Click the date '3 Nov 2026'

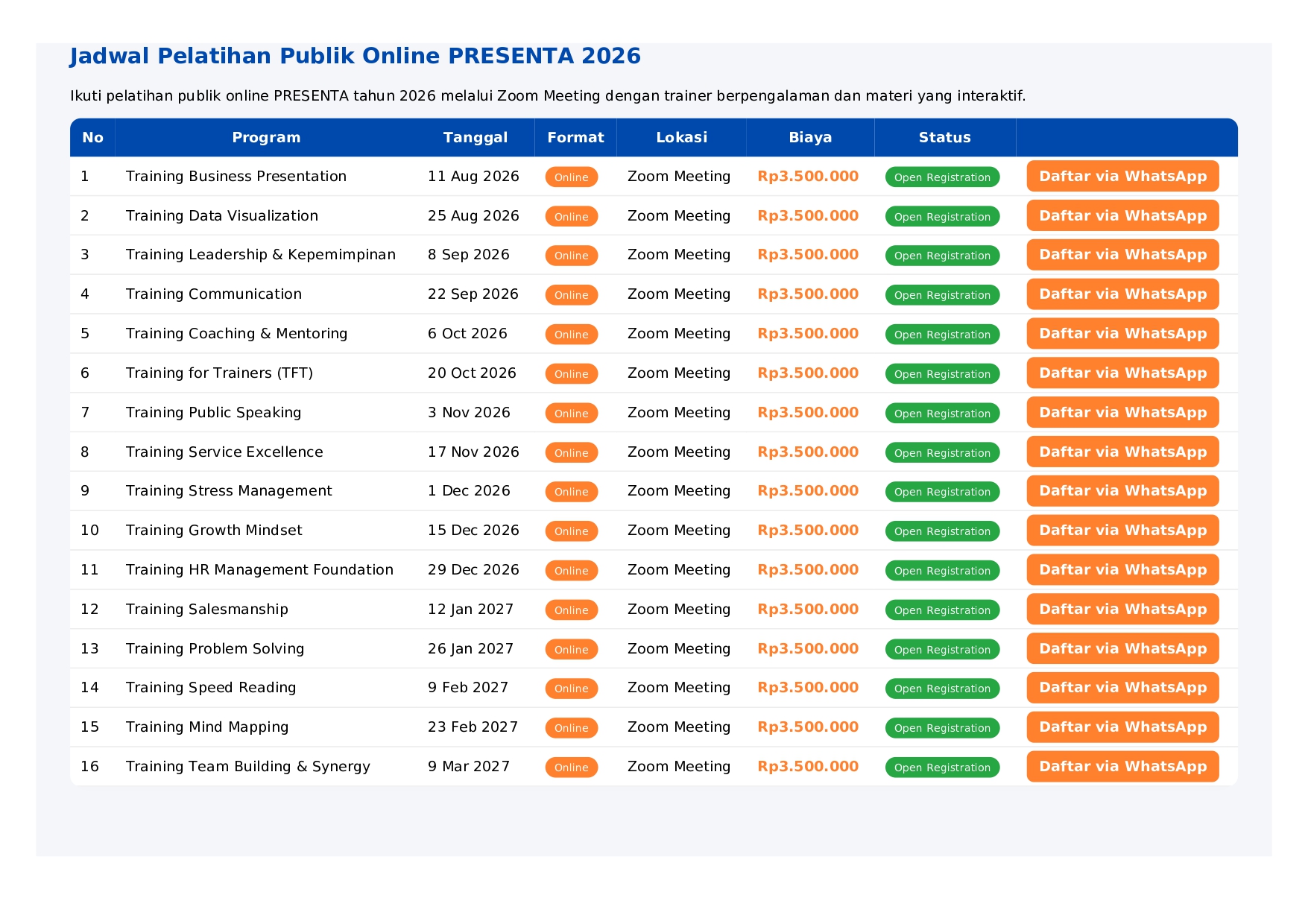click(x=469, y=413)
